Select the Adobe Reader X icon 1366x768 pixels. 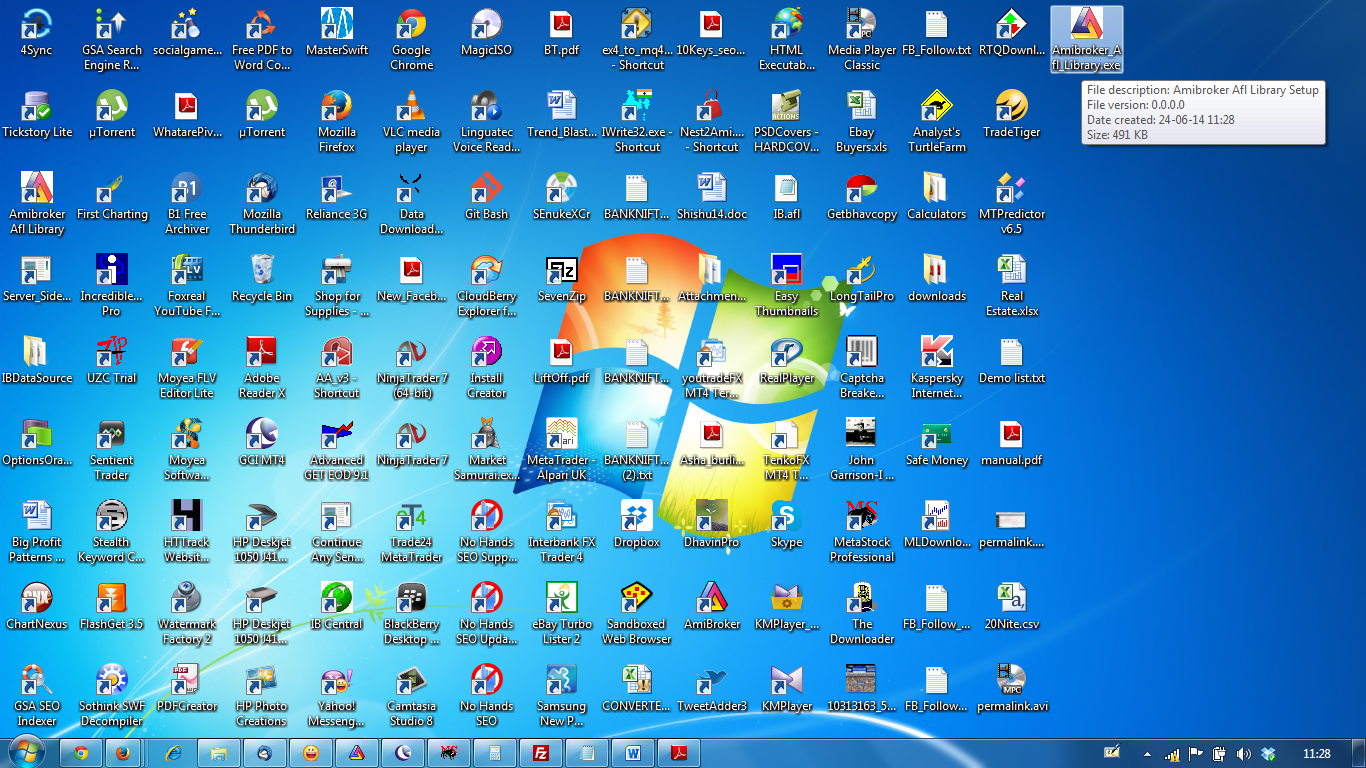(x=262, y=368)
